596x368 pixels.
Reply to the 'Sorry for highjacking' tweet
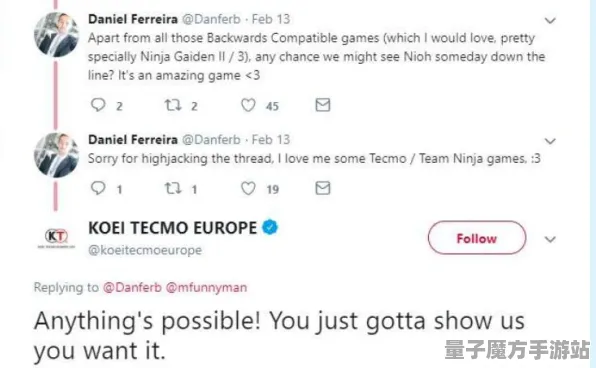(98, 188)
